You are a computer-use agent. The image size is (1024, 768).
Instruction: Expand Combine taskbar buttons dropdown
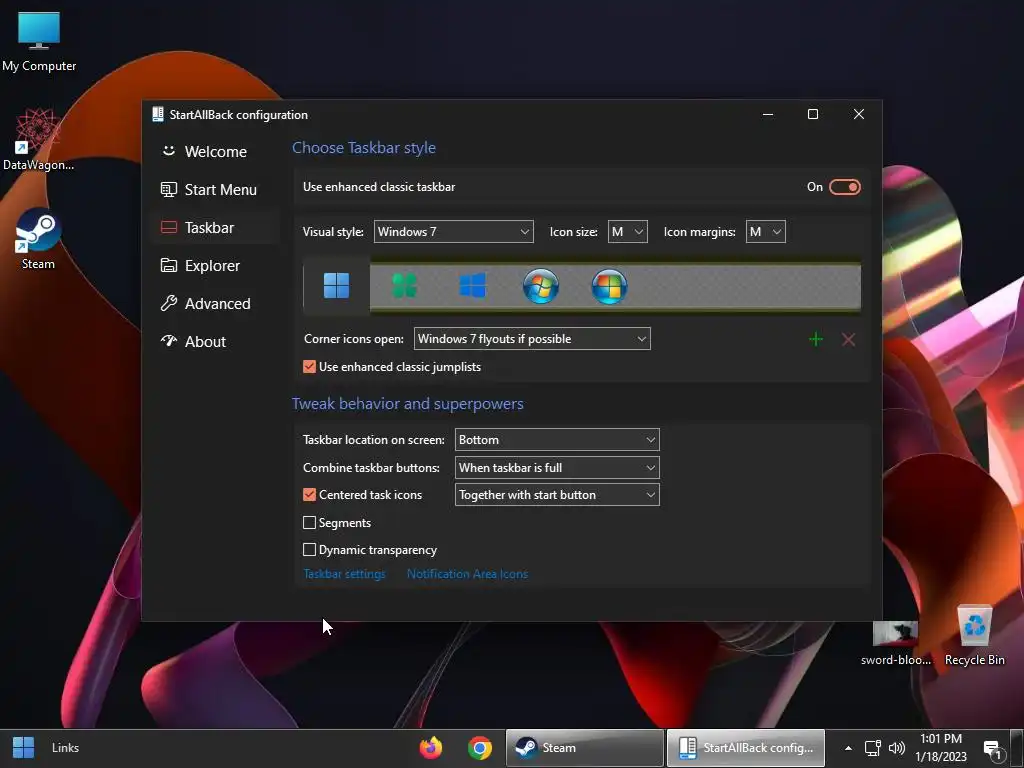[557, 468]
